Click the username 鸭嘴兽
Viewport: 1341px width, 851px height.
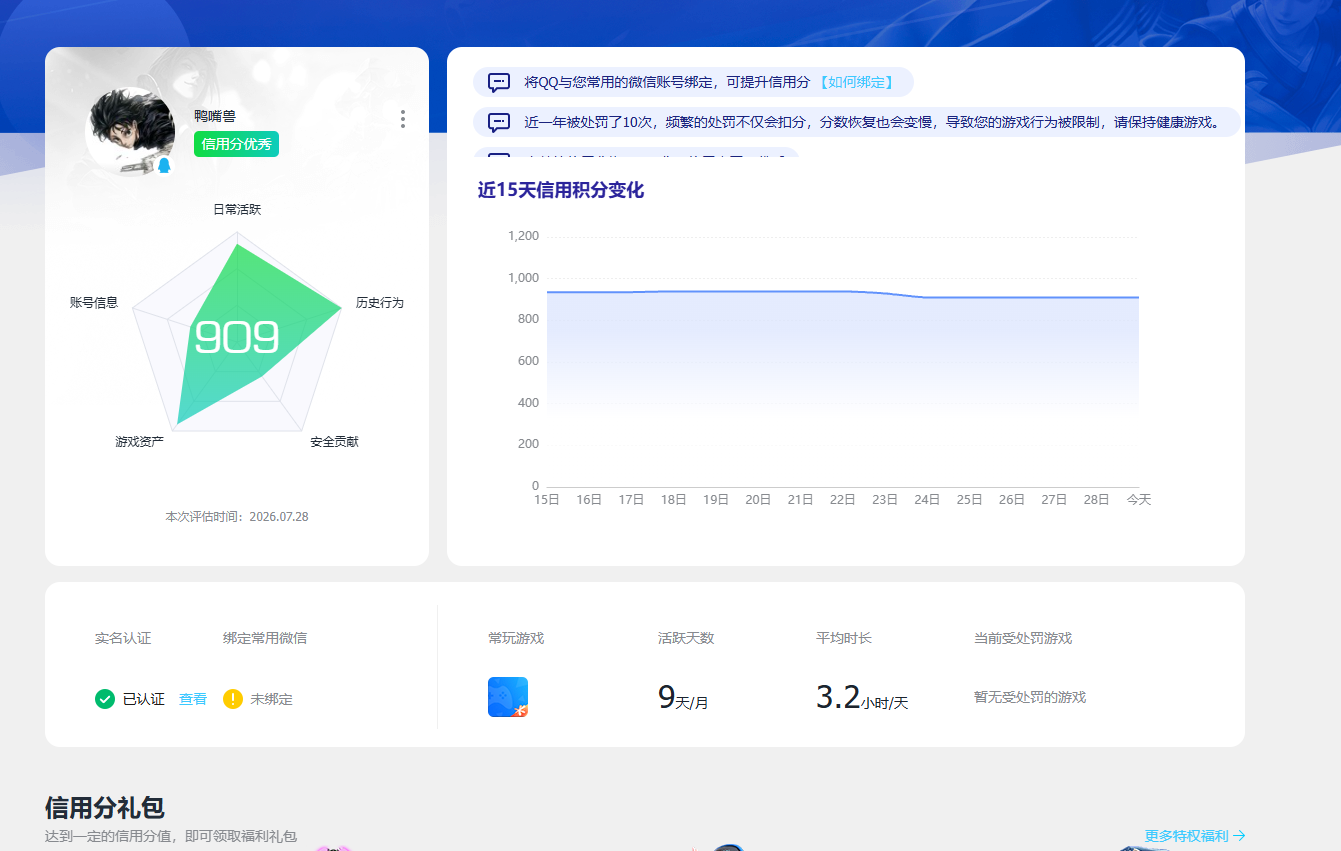coord(215,116)
